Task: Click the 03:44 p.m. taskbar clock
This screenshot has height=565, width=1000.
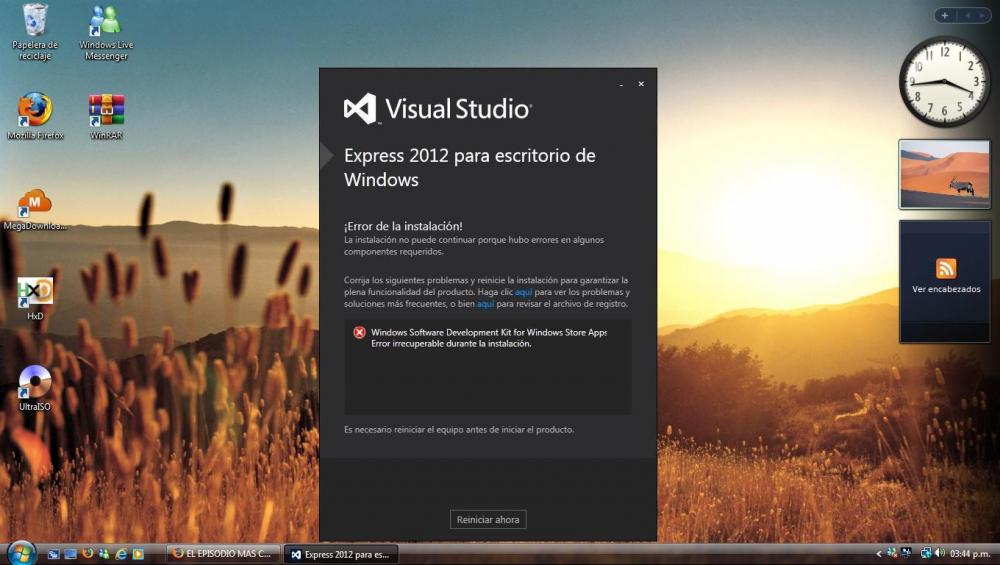Action: pyautogui.click(x=970, y=554)
